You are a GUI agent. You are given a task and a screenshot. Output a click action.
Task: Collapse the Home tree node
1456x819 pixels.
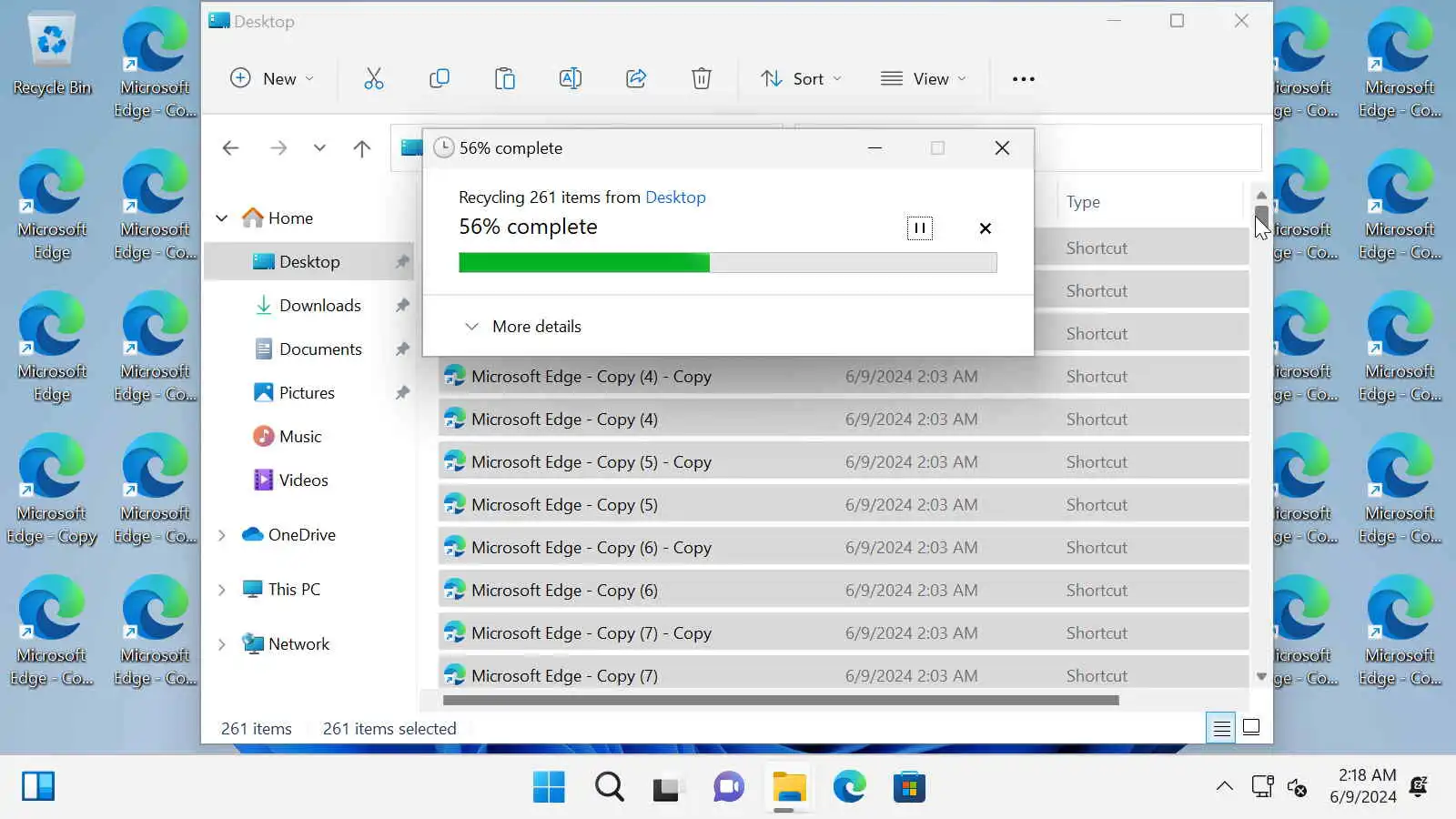[221, 218]
